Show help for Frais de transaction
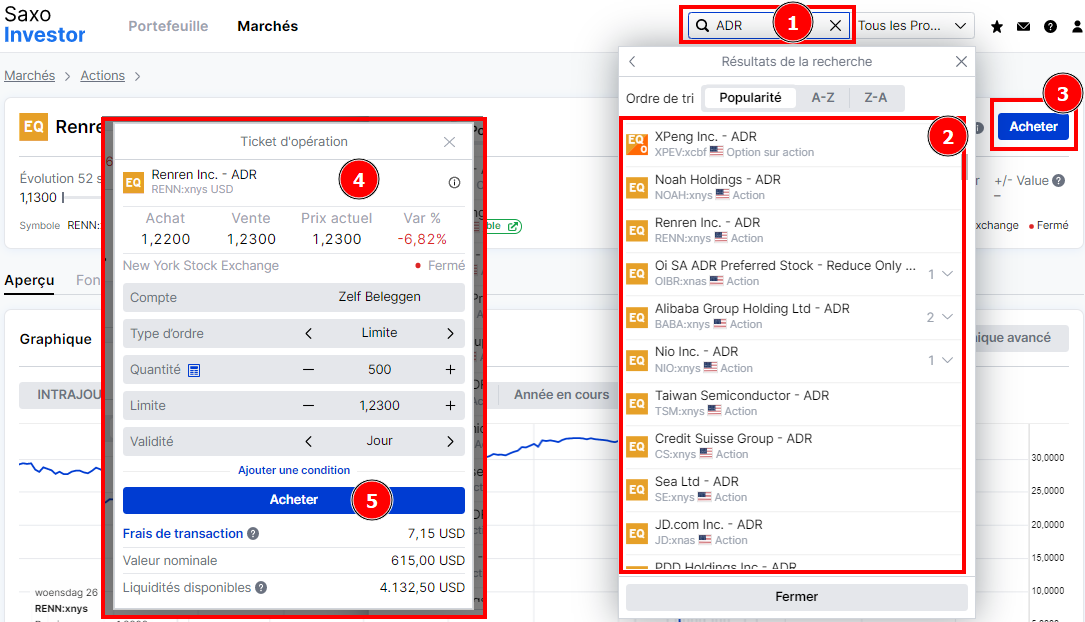Screen dimensions: 1085x622 (x=253, y=533)
